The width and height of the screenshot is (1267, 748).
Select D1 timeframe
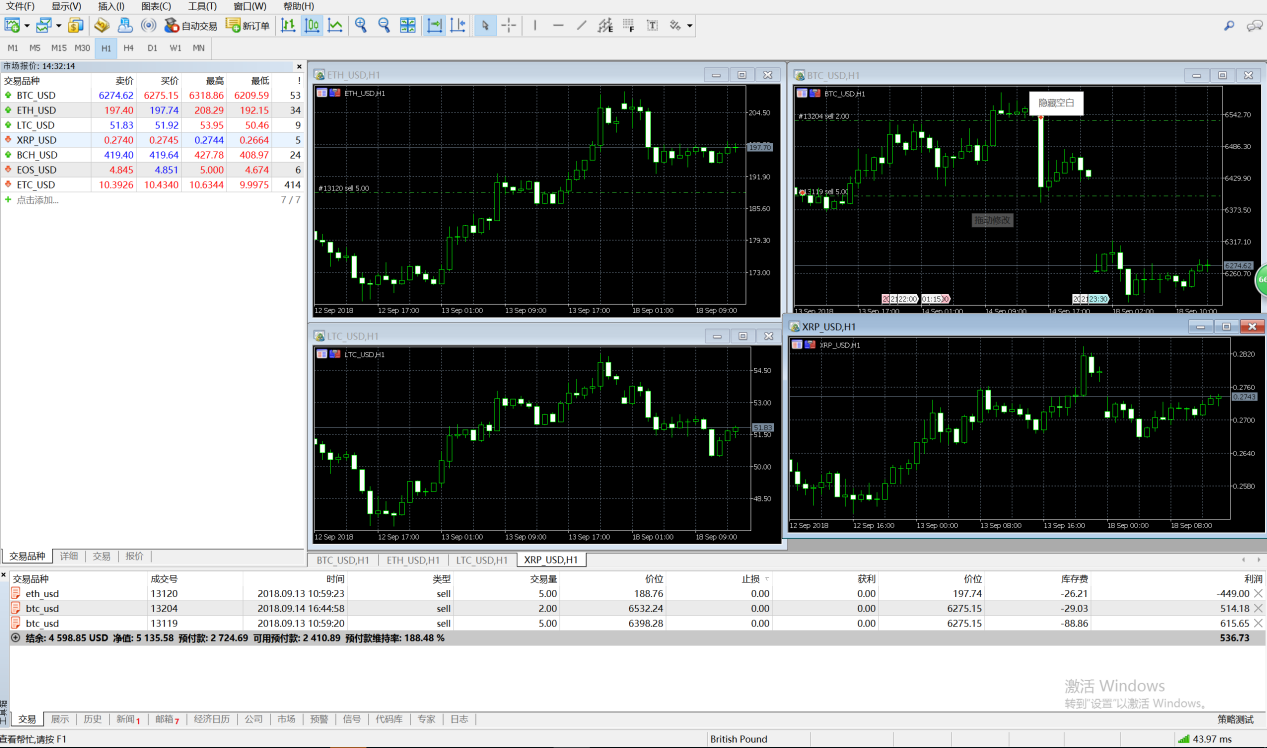[152, 48]
